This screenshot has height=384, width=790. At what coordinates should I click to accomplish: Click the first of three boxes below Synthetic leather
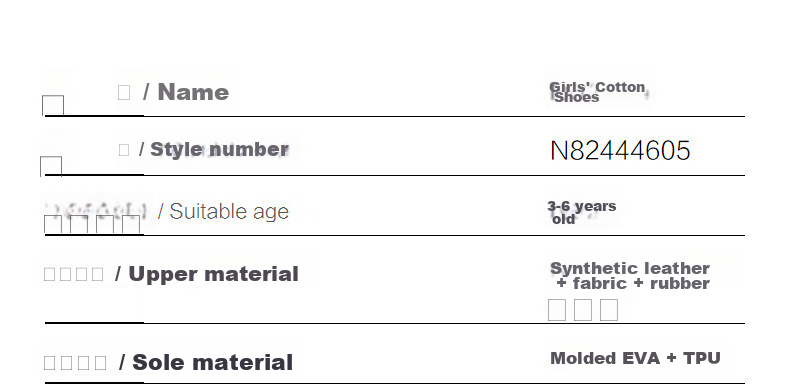click(557, 309)
